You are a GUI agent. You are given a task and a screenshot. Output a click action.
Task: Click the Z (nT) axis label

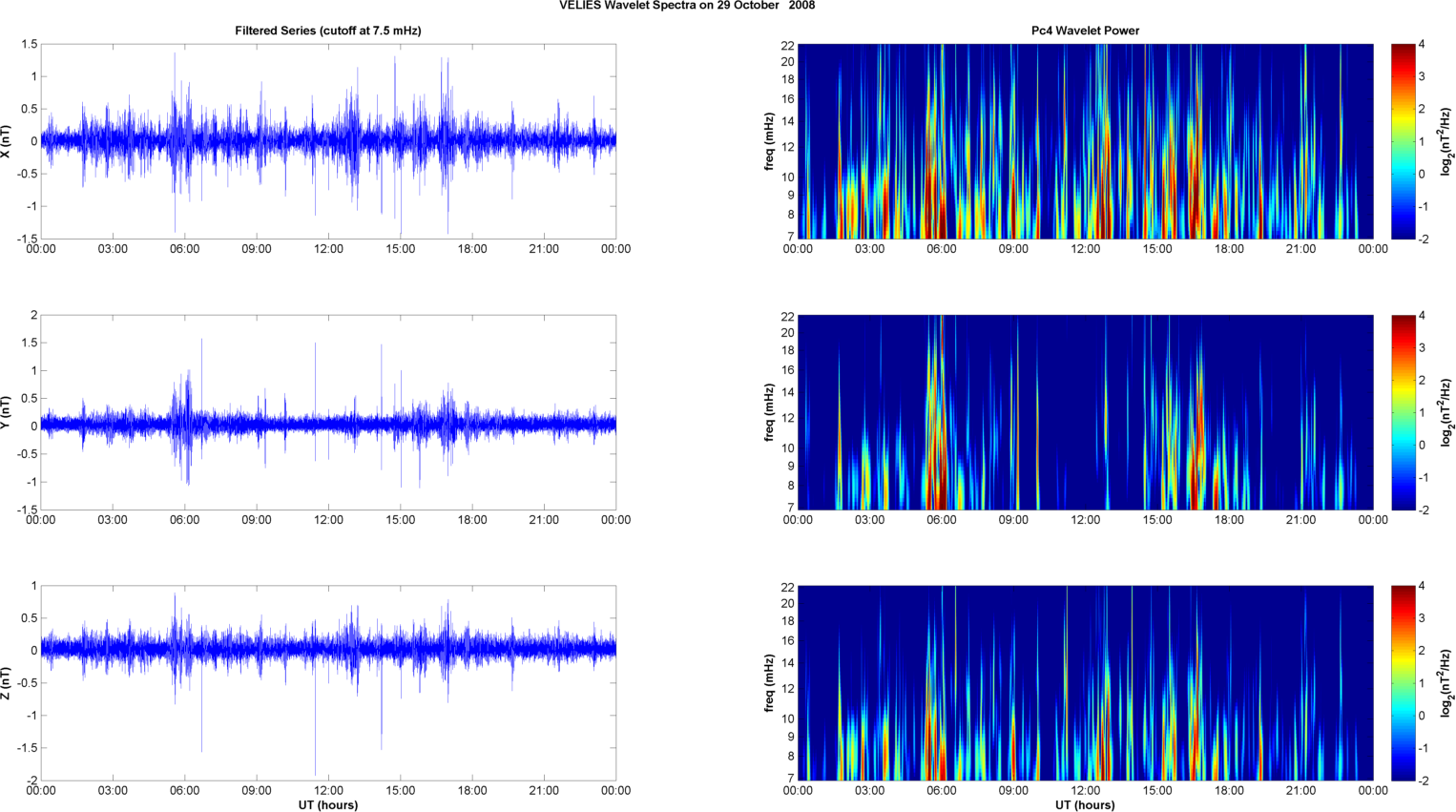[7, 683]
